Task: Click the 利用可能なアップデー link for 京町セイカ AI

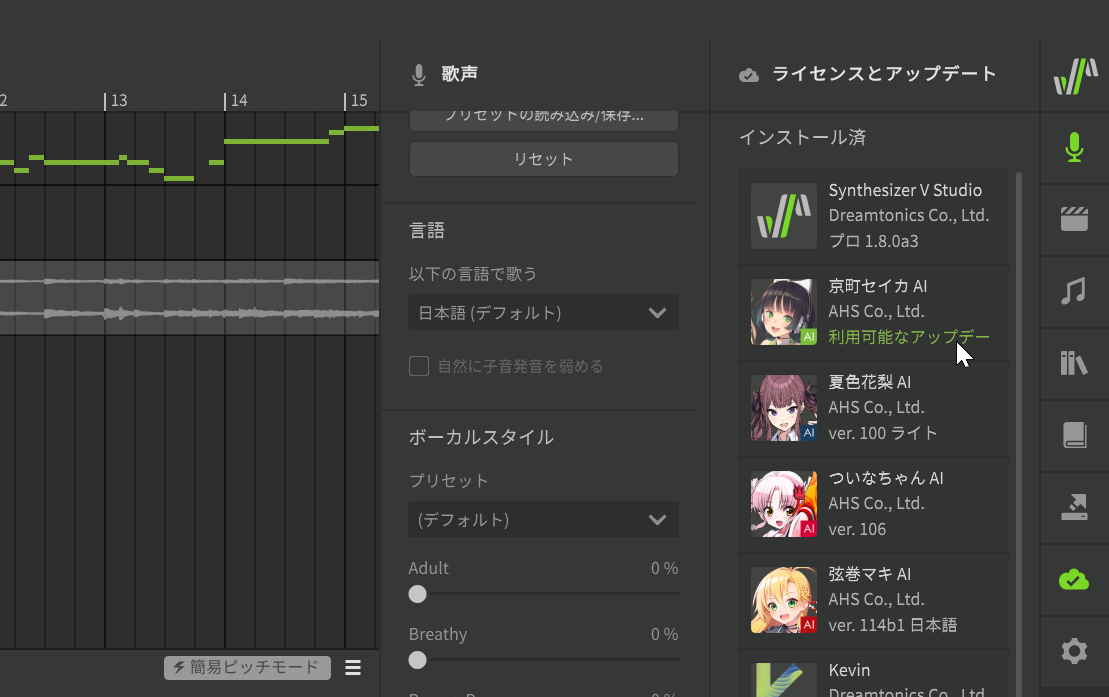Action: click(x=909, y=337)
